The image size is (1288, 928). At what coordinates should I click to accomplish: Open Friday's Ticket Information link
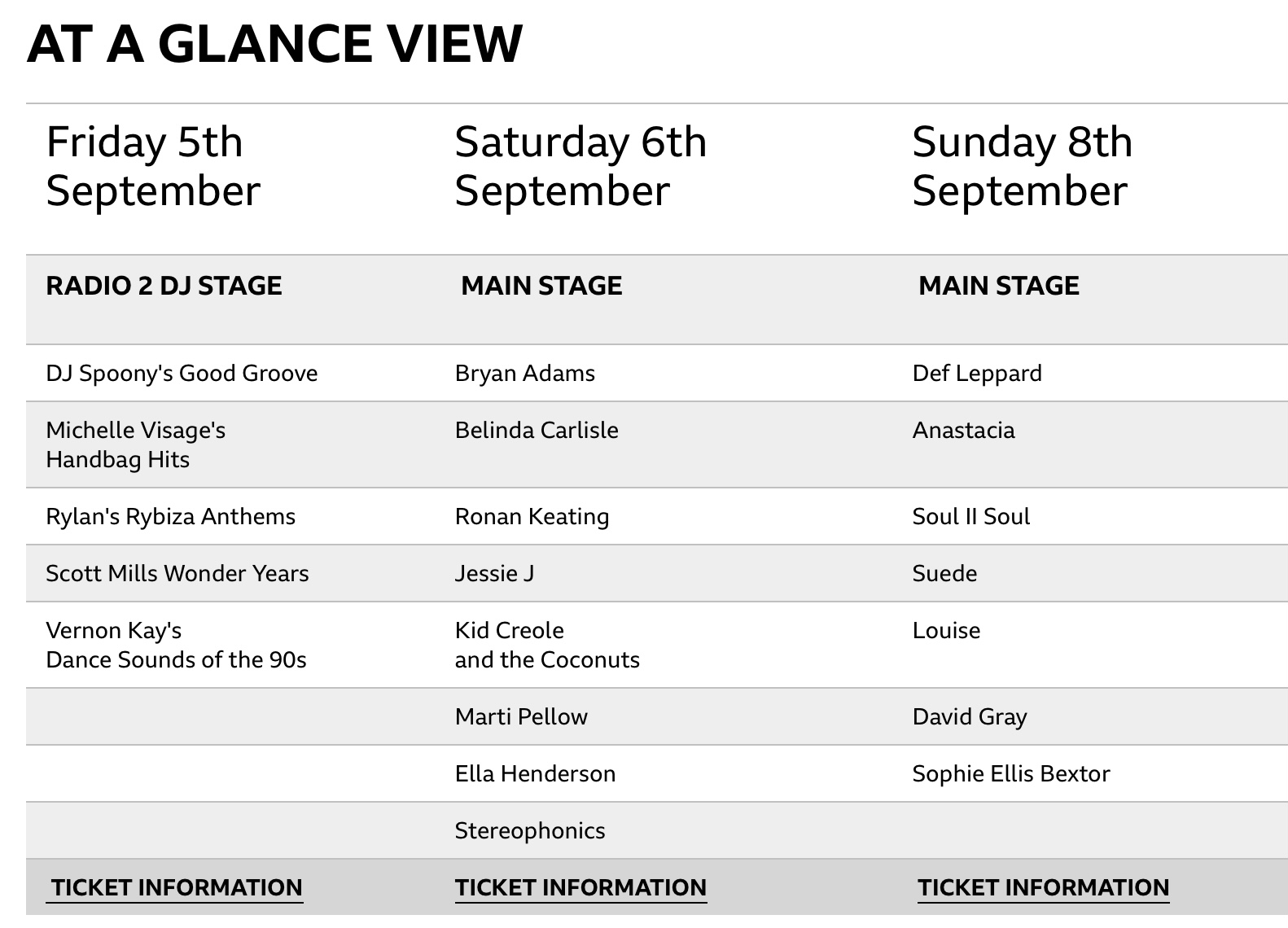coord(177,887)
